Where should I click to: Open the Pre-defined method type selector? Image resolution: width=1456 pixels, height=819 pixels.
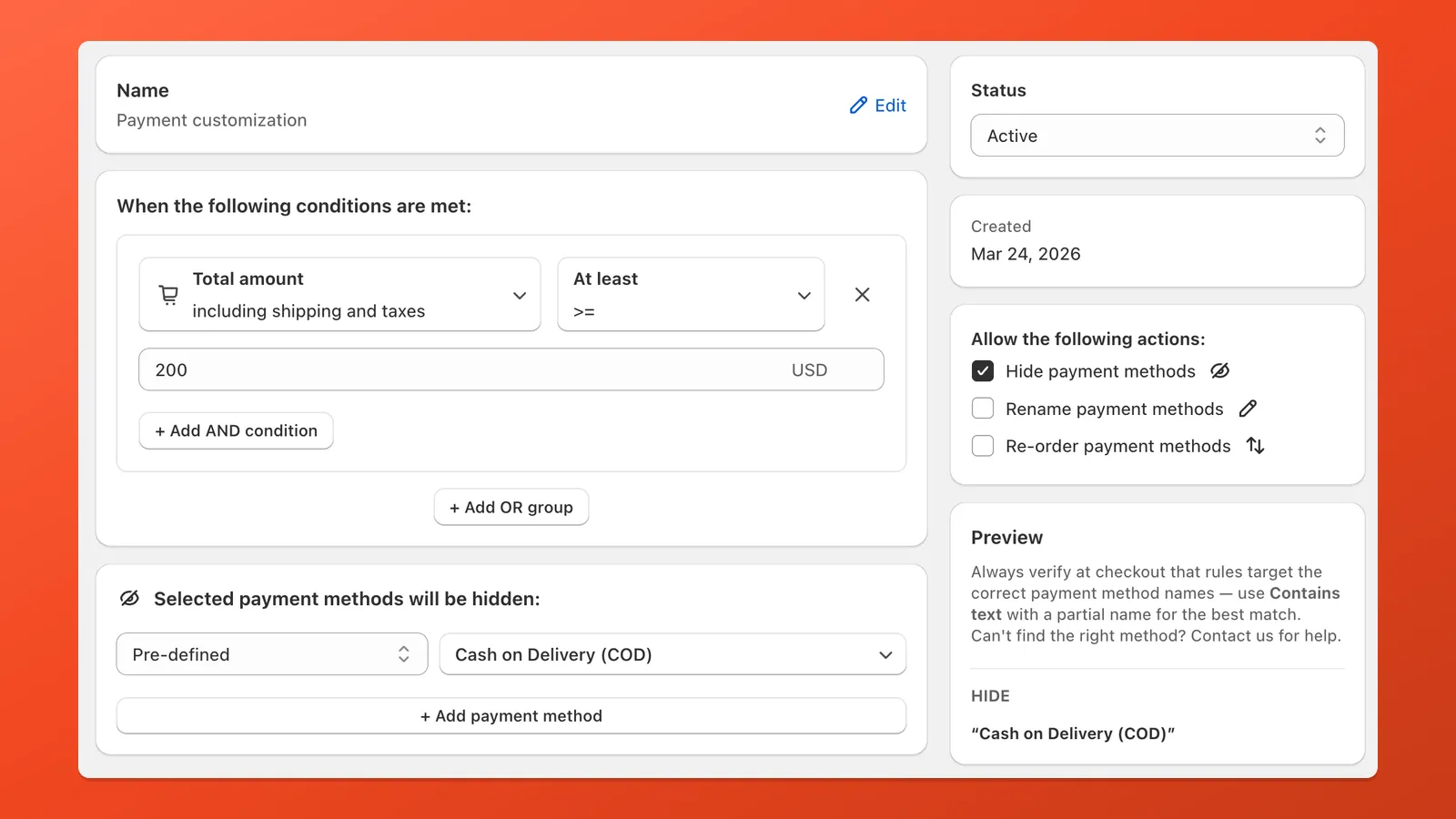pos(271,653)
